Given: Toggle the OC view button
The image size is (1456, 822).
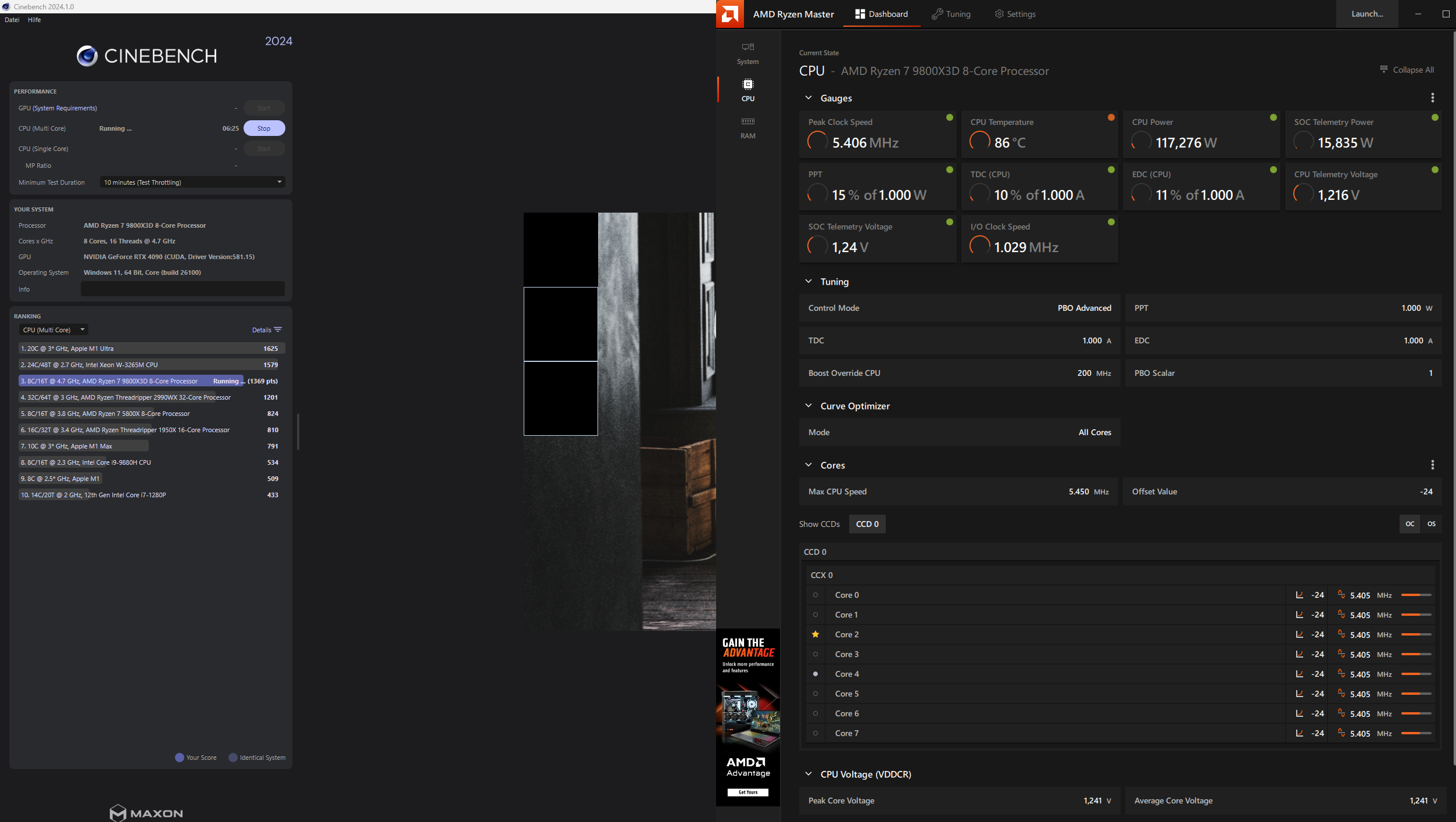Looking at the screenshot, I should click(x=1410, y=524).
